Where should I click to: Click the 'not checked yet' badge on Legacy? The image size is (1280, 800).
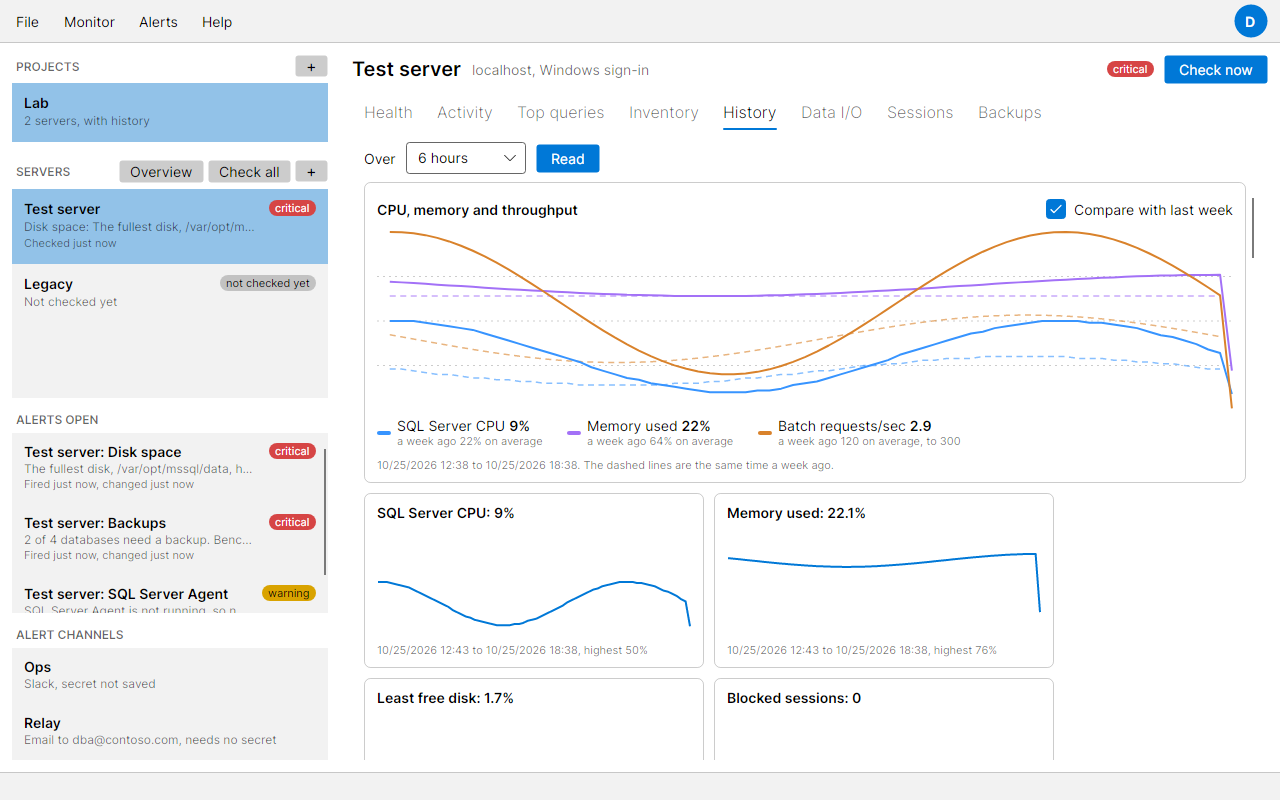click(268, 283)
